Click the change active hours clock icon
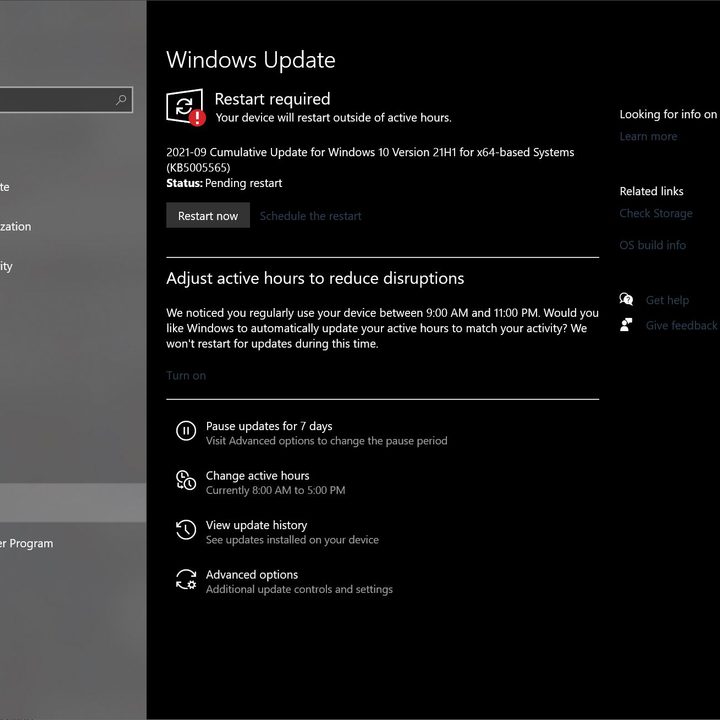 tap(186, 480)
